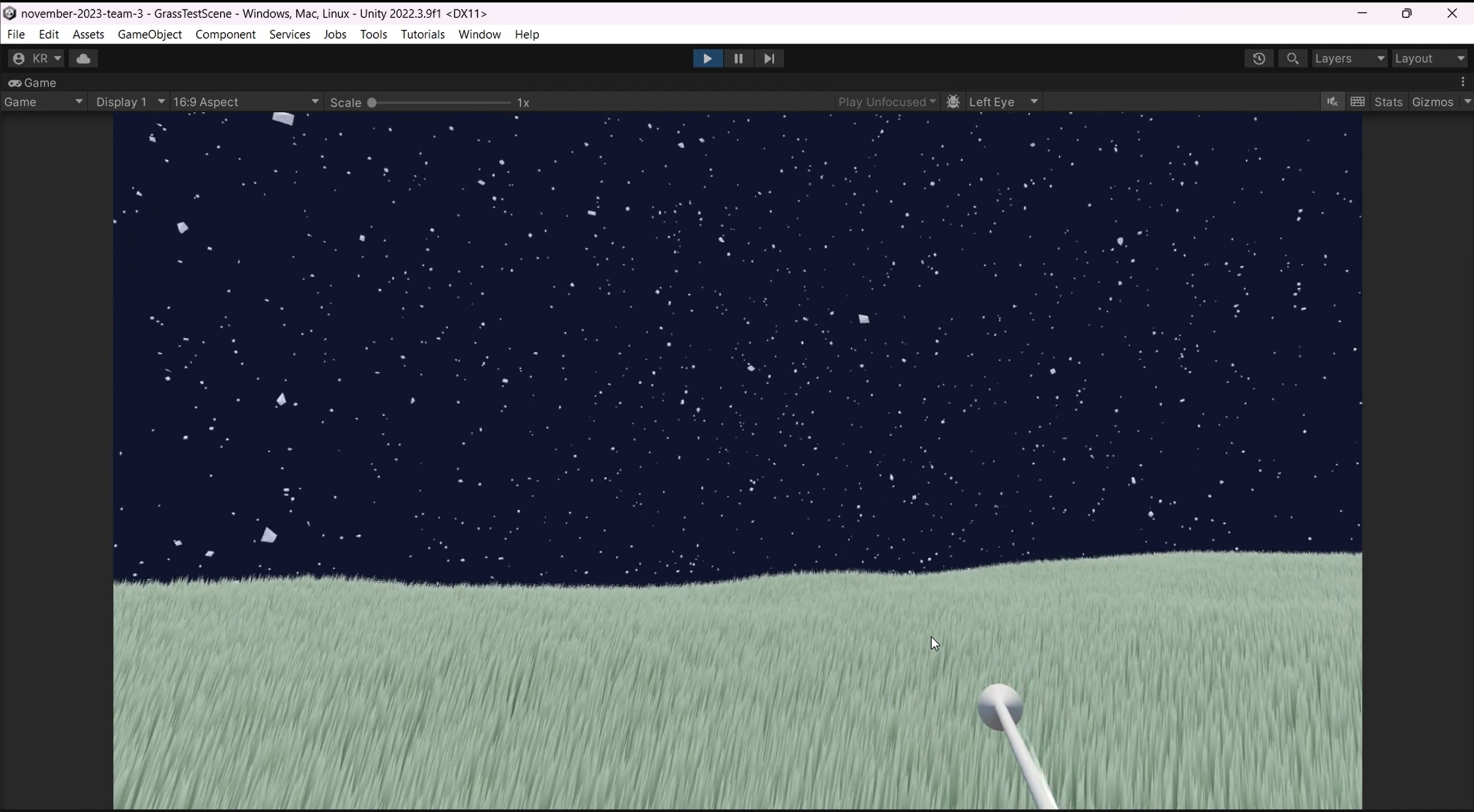Viewport: 1474px width, 812px height.
Task: Open the GameObject menu
Action: (x=149, y=34)
